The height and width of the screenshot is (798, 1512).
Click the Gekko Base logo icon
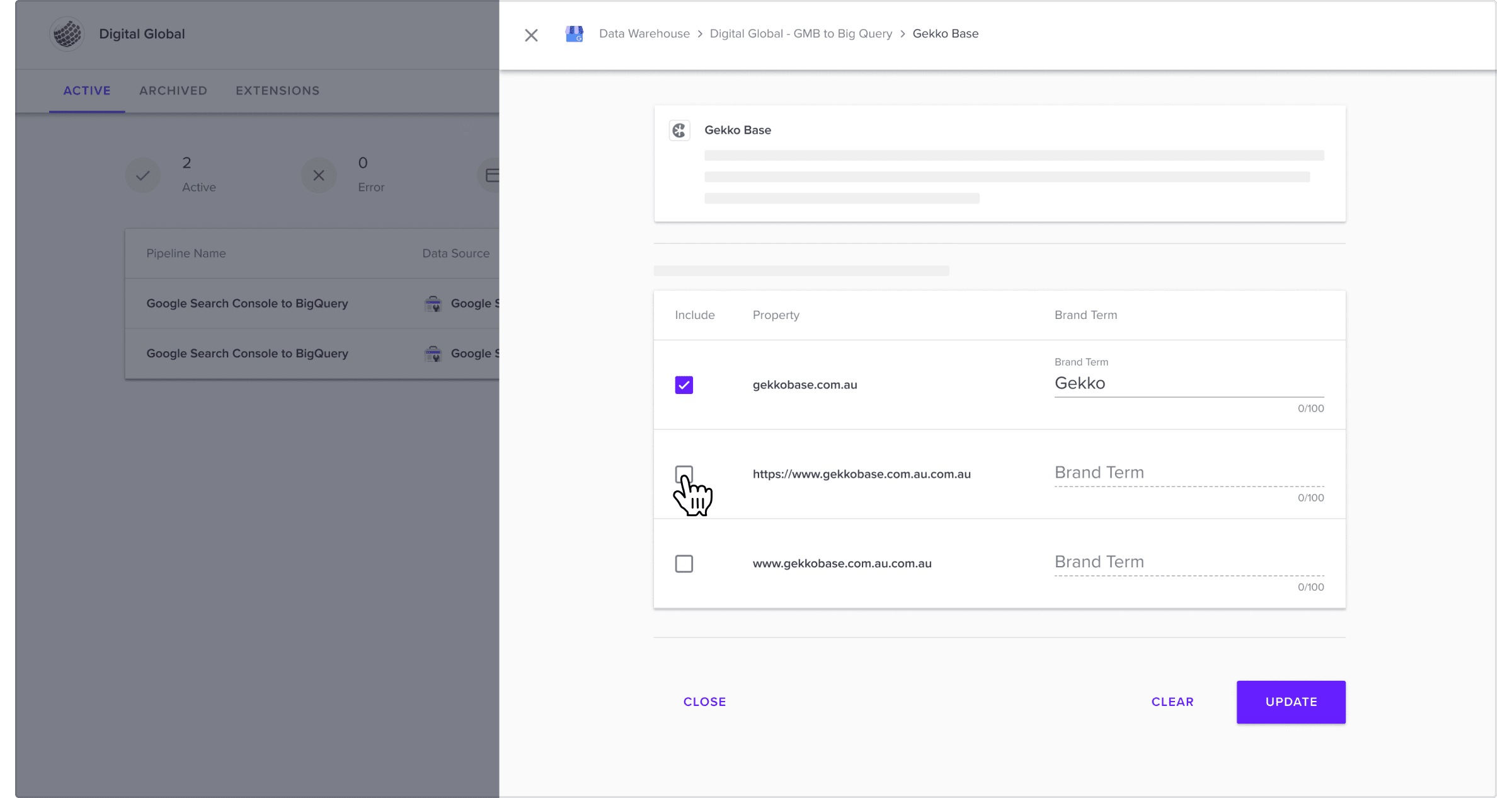click(679, 130)
